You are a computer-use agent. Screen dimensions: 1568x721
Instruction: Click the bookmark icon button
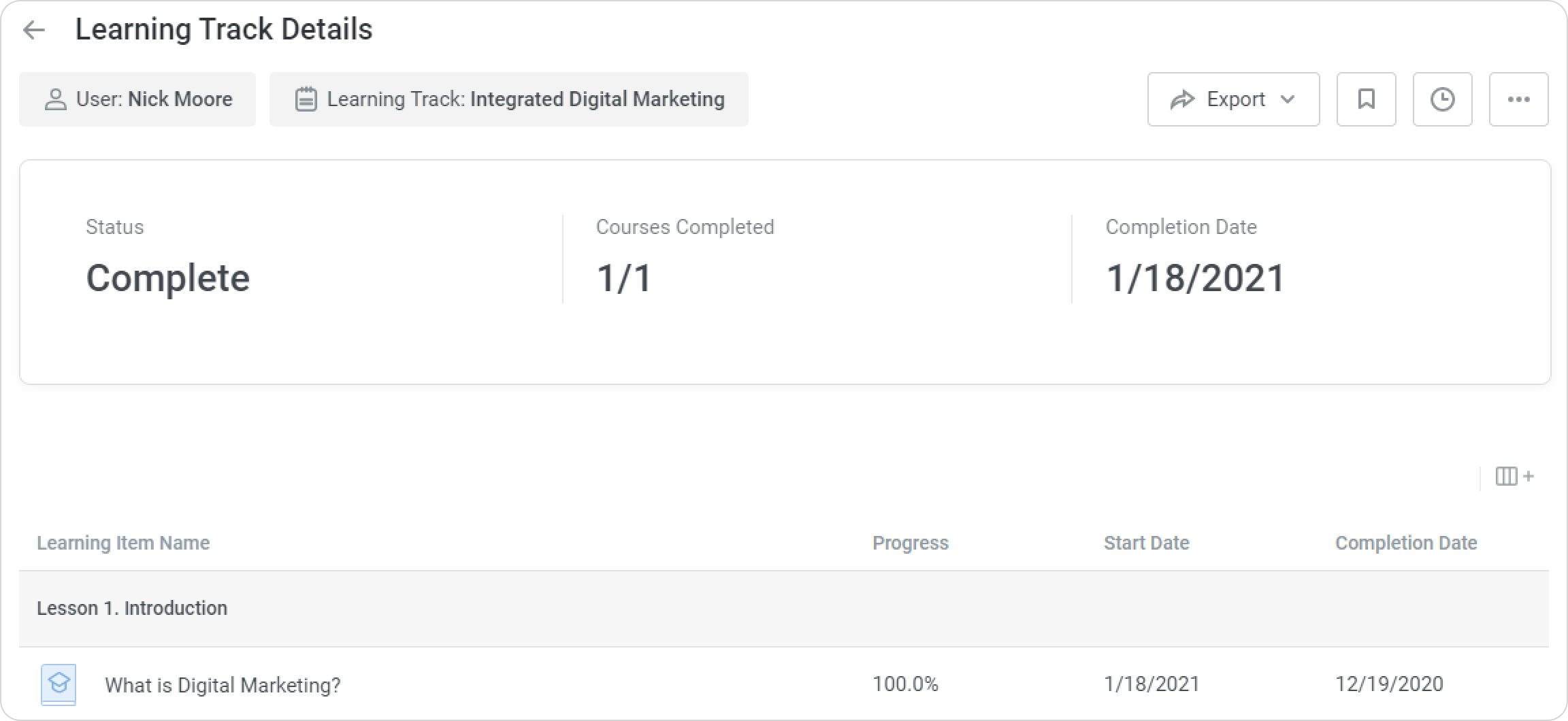click(1366, 99)
